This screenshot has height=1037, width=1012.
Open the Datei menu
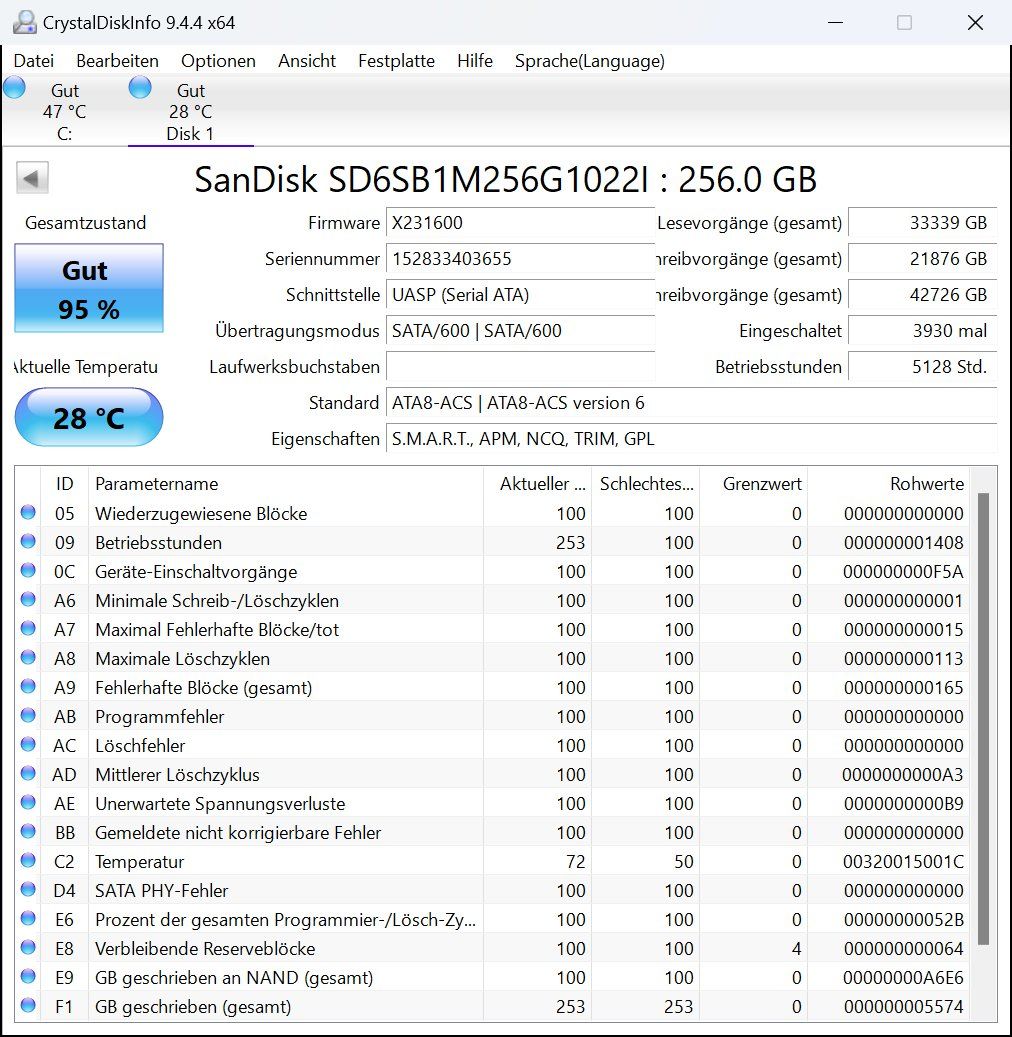point(34,61)
